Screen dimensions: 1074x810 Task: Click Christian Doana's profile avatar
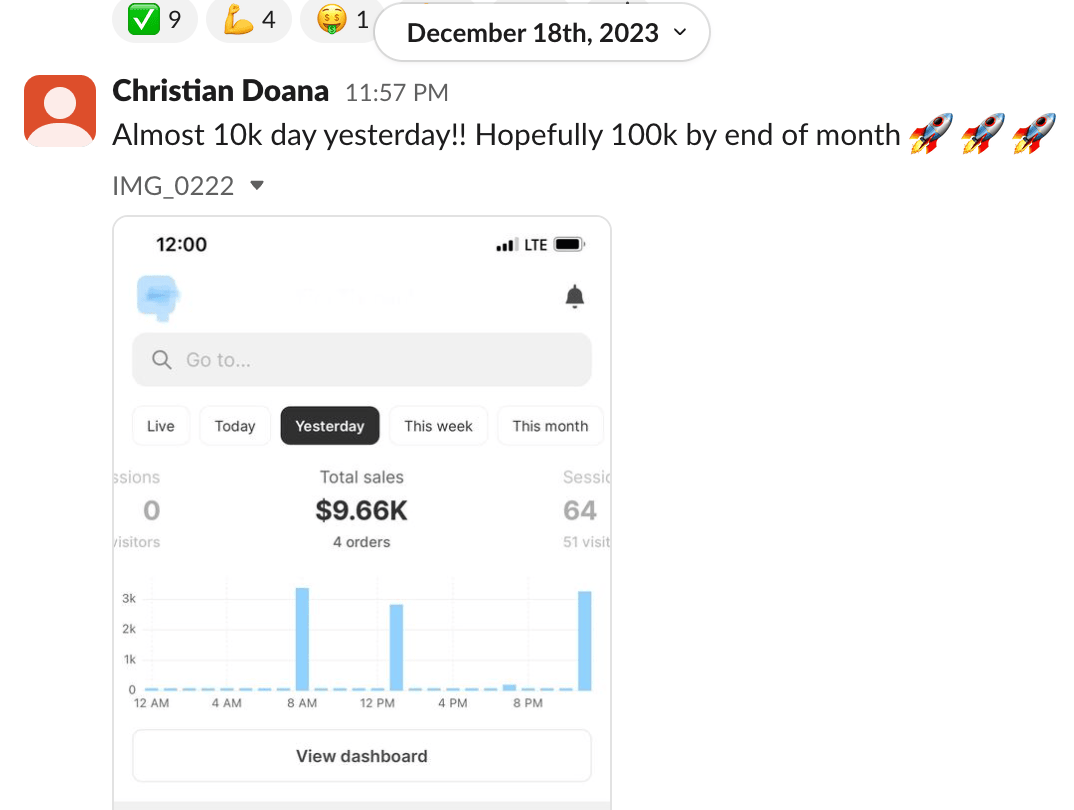[60, 110]
